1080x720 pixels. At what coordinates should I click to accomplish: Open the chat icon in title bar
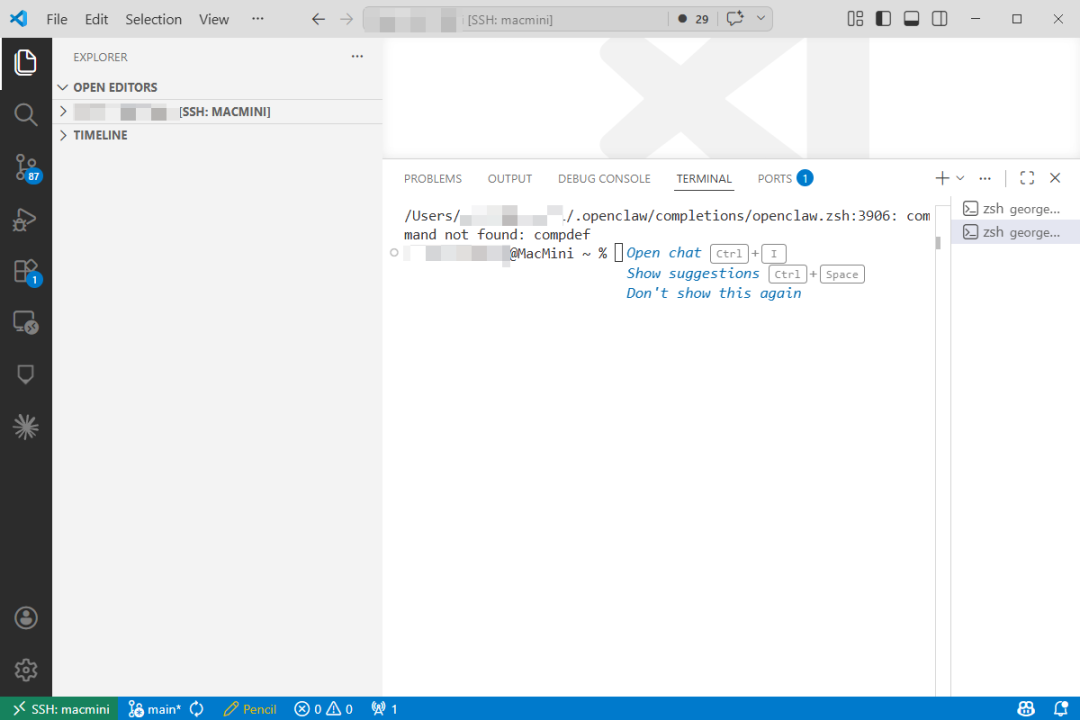(x=735, y=19)
